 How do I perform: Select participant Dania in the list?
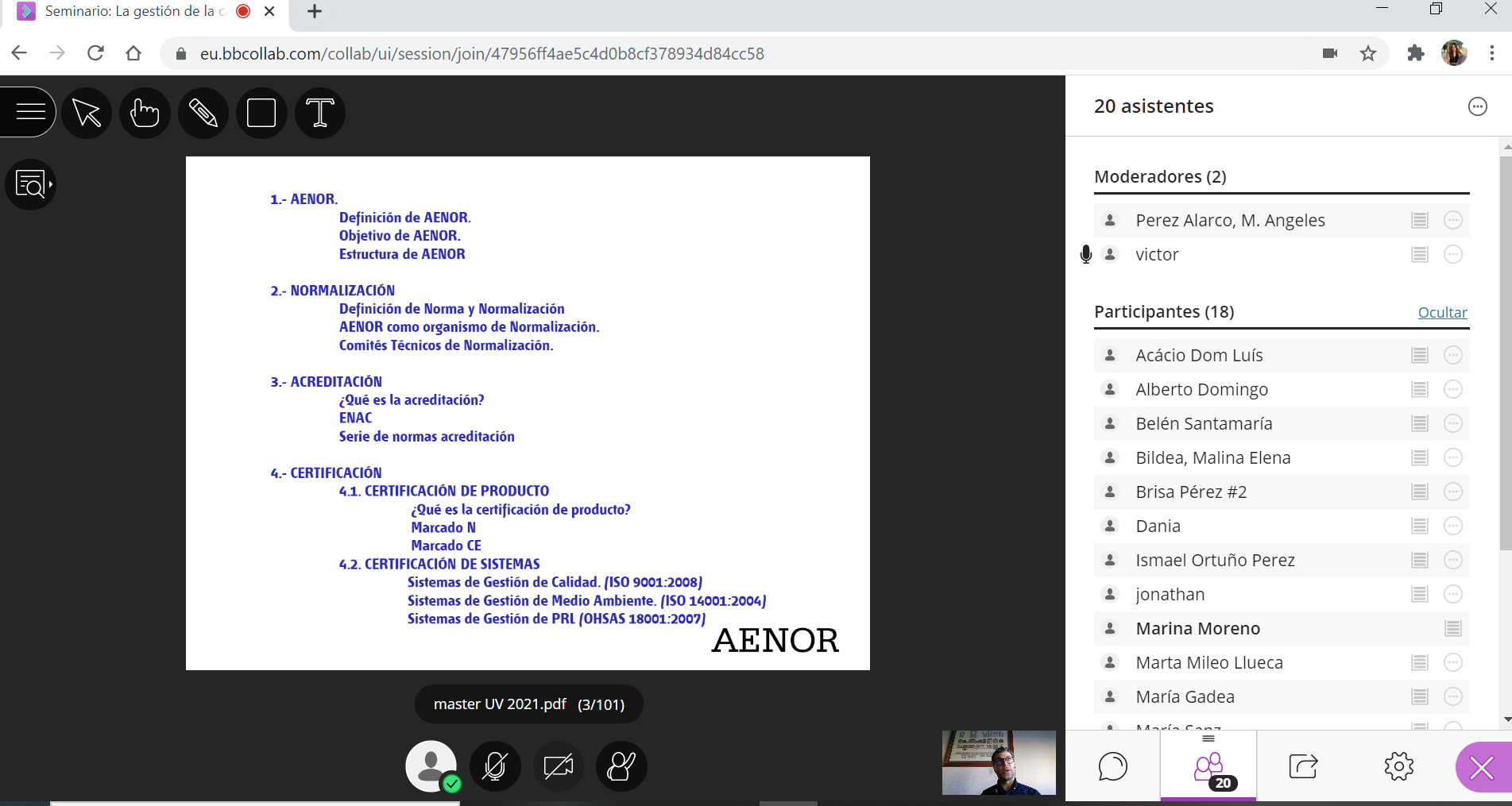pyautogui.click(x=1282, y=526)
